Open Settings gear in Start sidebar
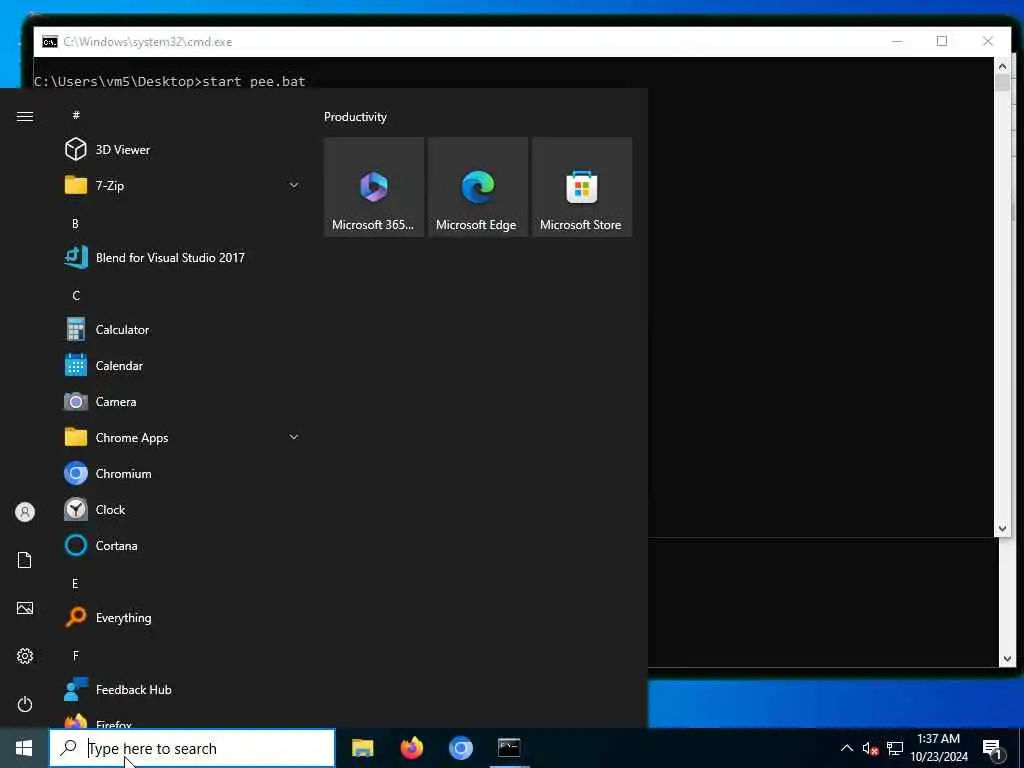Image resolution: width=1024 pixels, height=768 pixels. [x=25, y=656]
